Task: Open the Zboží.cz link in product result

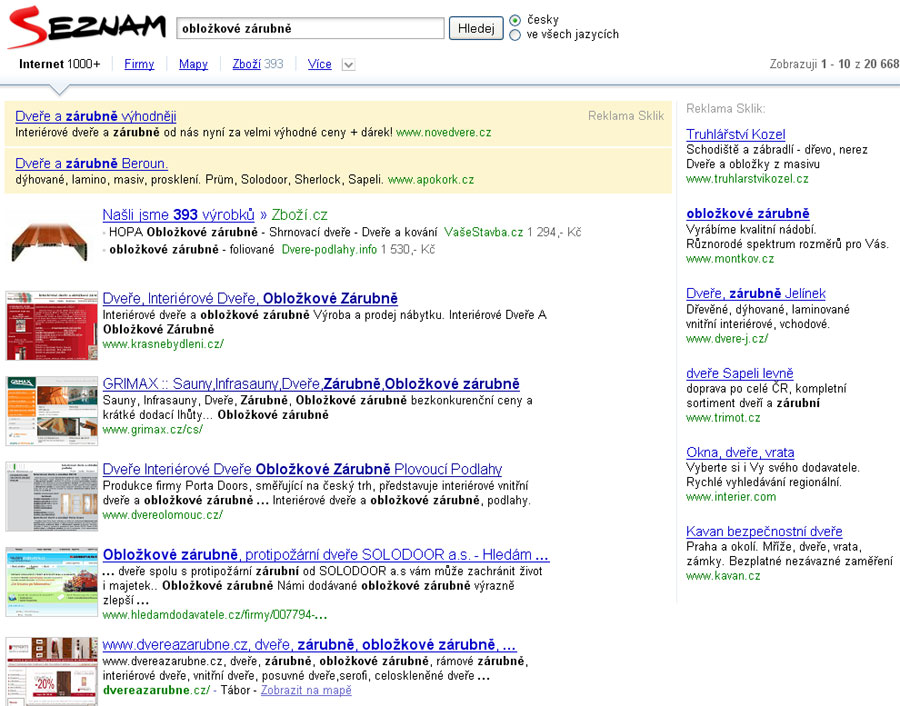Action: point(299,215)
